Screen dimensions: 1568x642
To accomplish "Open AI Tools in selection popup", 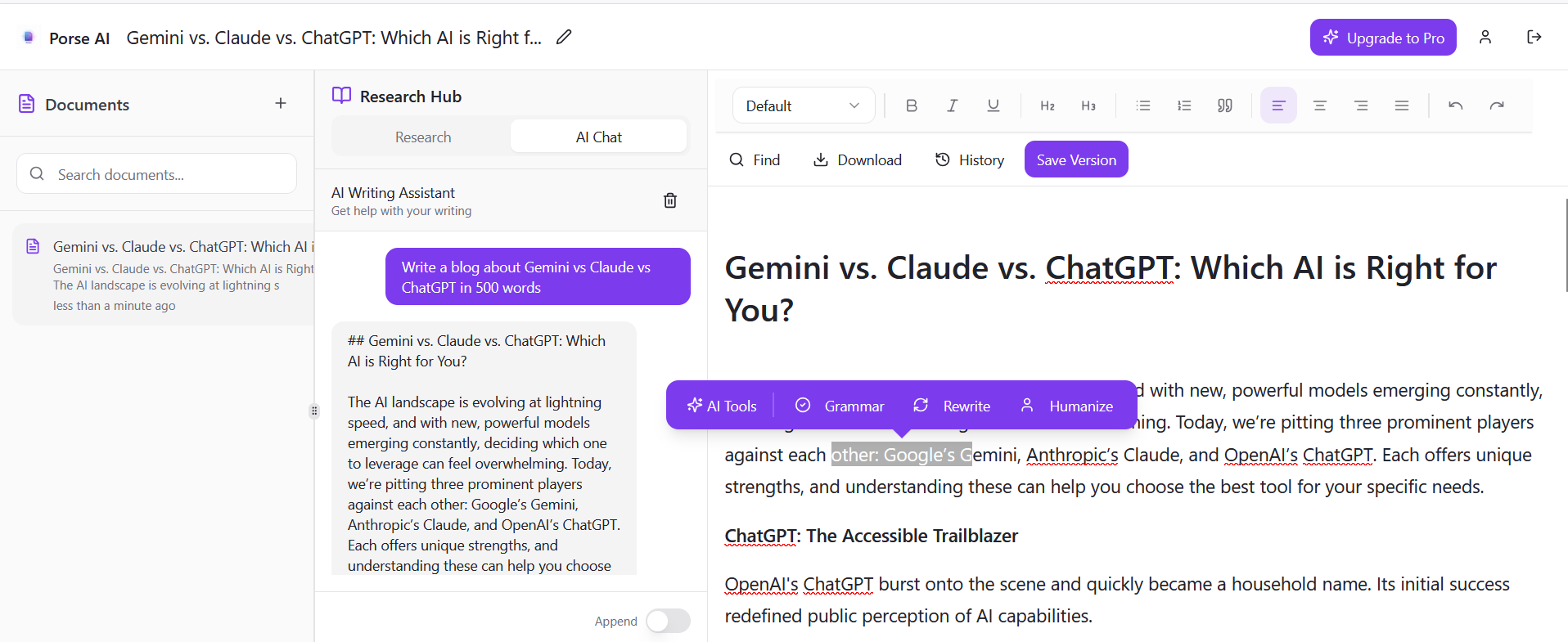I will point(722,406).
